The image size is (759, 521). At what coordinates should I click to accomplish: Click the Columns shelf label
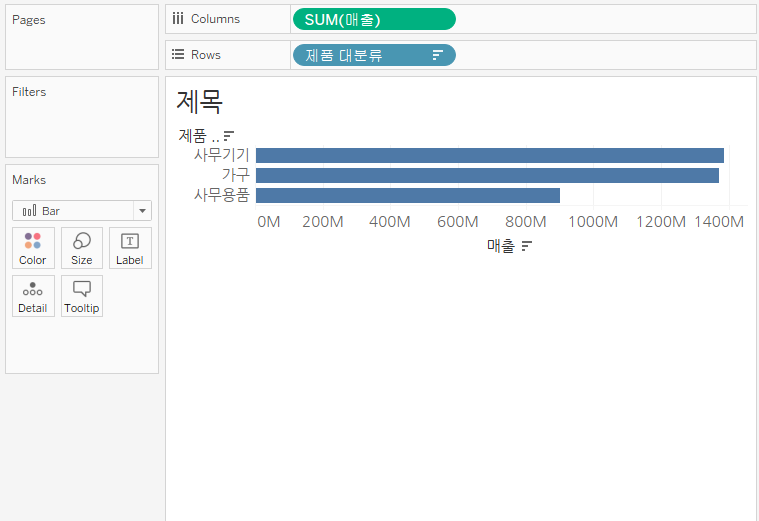tap(215, 19)
